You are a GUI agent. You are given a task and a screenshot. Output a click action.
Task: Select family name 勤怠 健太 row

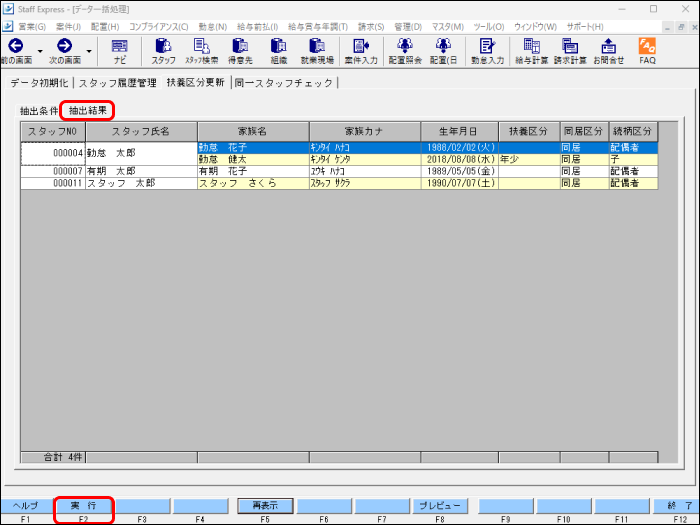point(253,159)
